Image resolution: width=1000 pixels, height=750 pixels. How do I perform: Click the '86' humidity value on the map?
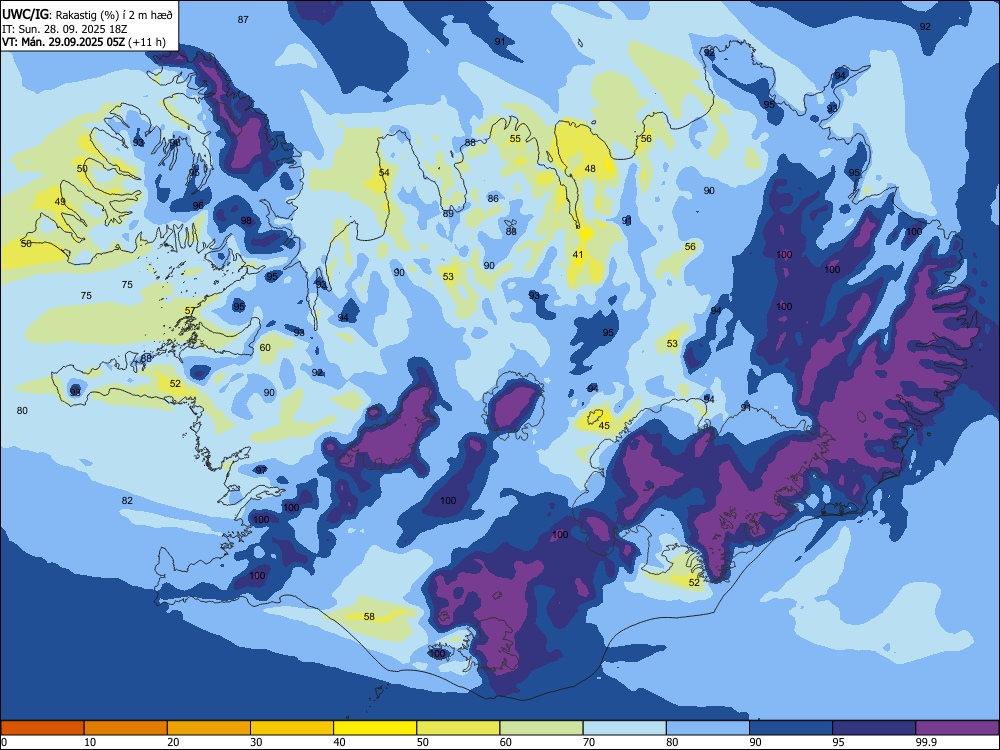point(492,198)
